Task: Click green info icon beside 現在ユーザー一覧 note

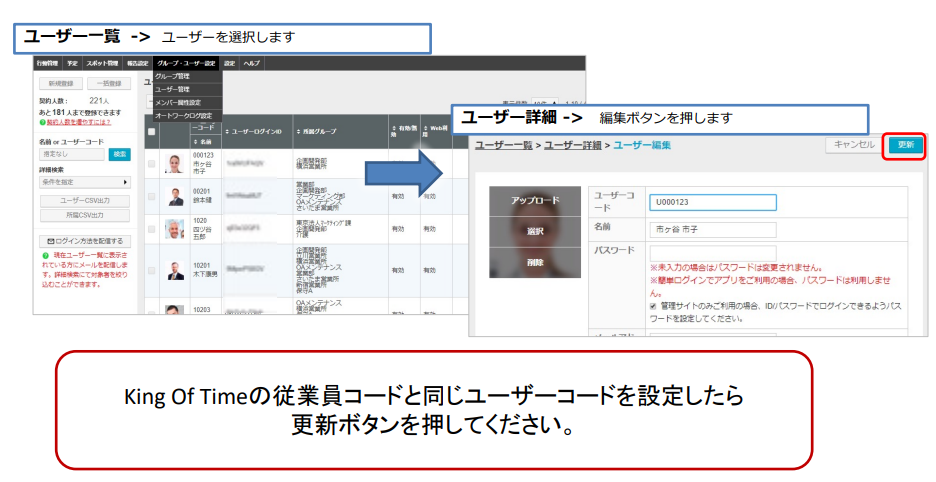Action: [x=45, y=256]
